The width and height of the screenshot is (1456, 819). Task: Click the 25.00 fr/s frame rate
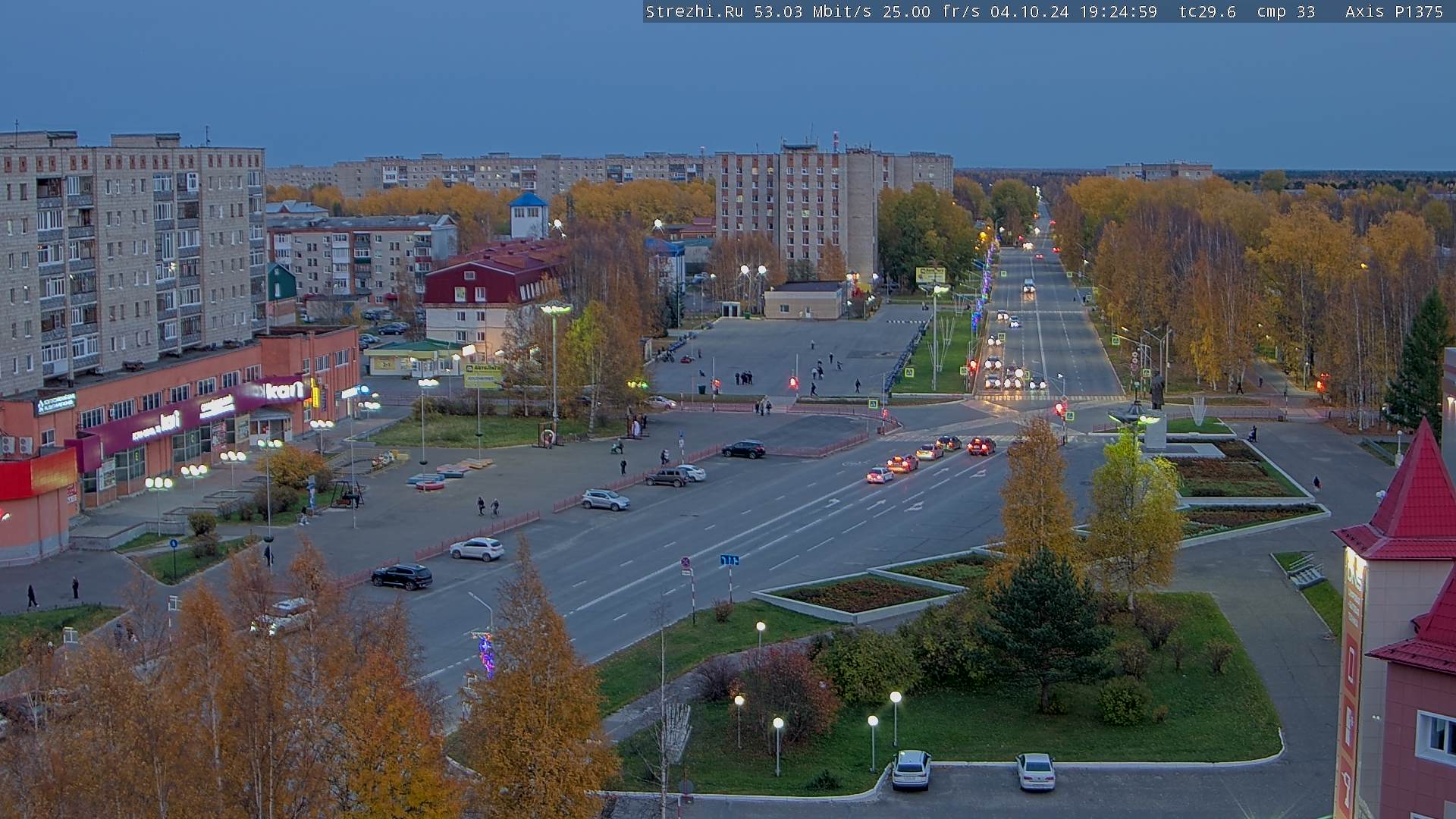tap(931, 11)
